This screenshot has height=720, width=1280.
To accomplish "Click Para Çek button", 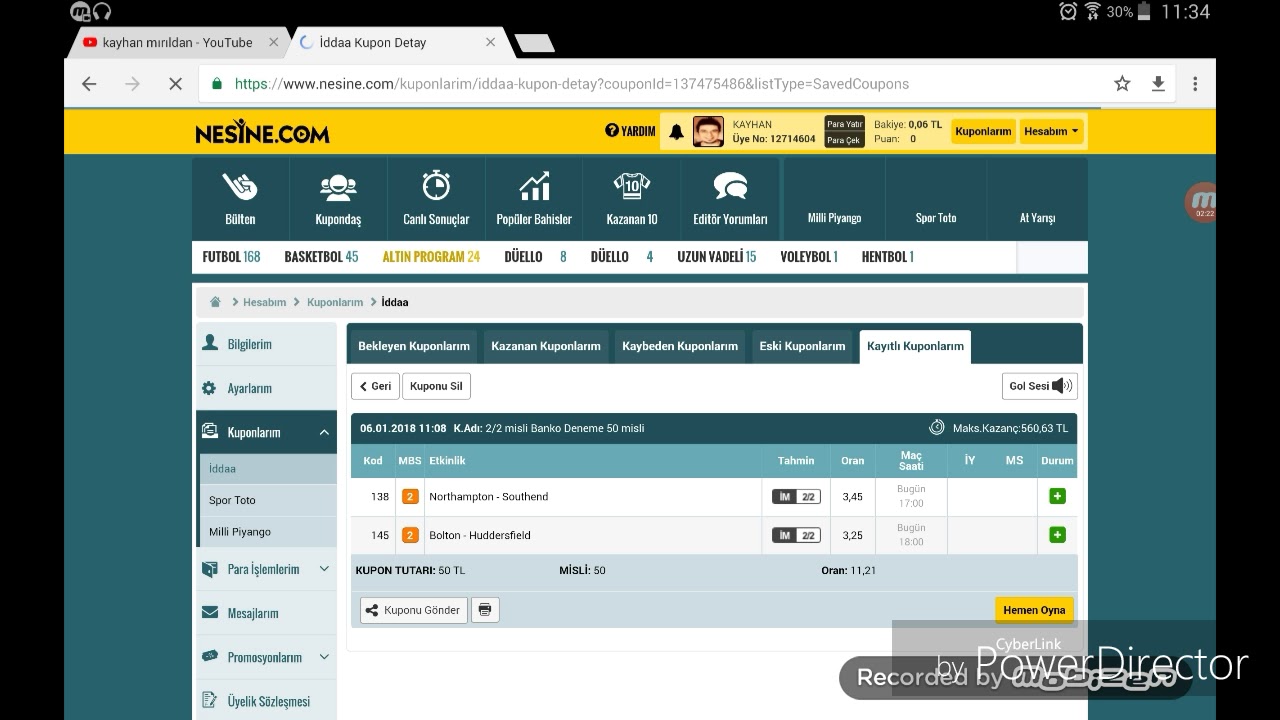I will coord(844,140).
